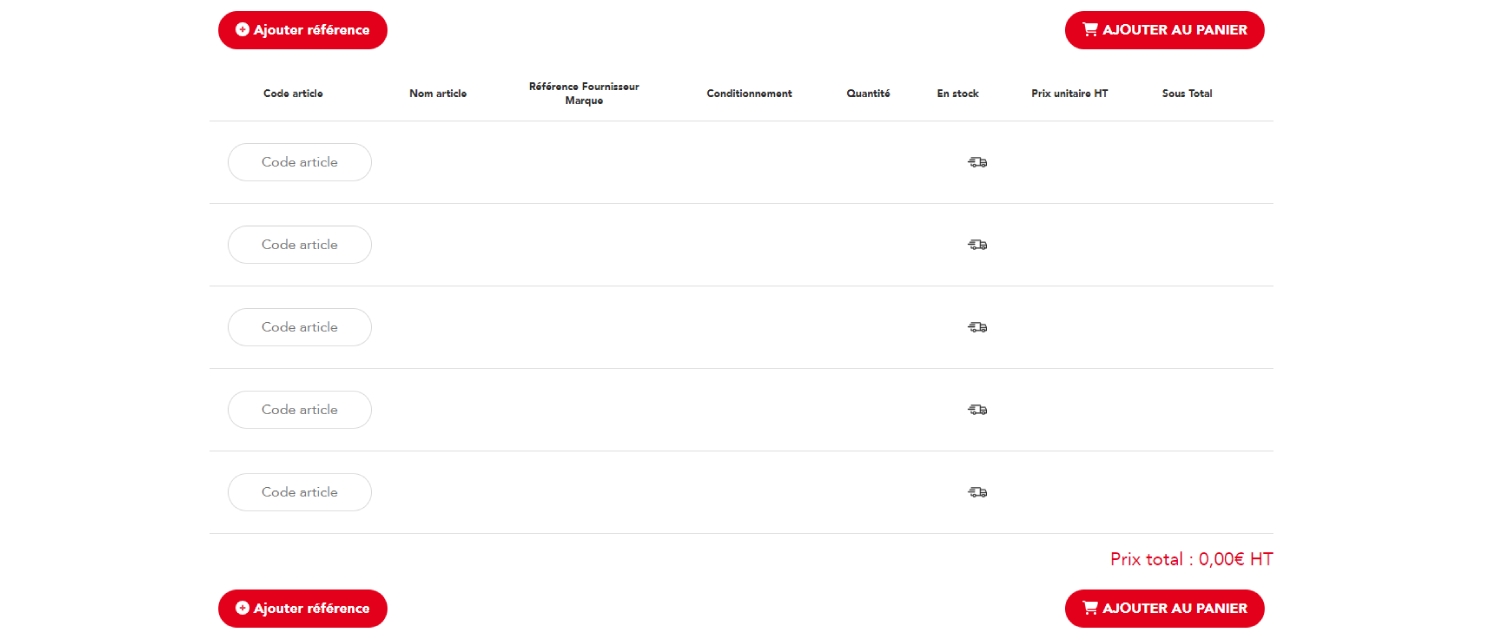
Task: Click the Nom article column header
Action: click(438, 94)
